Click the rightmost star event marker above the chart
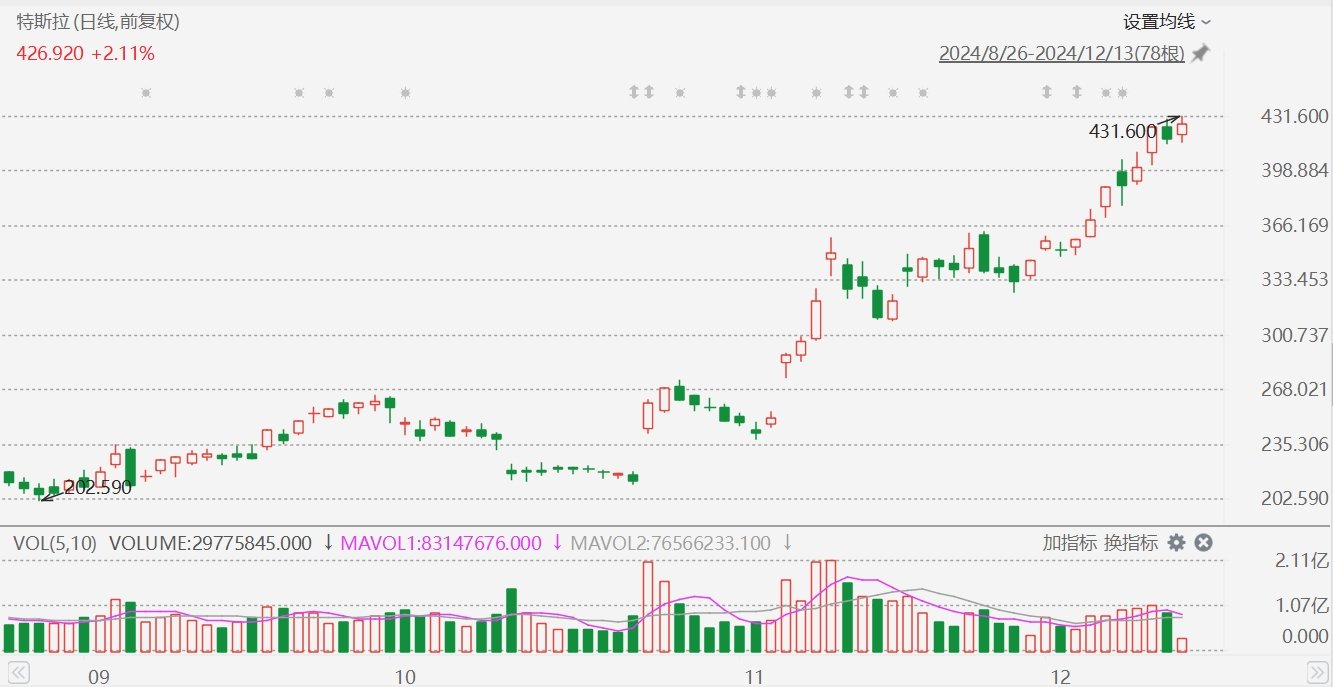Screen dimensions: 1333x687 tap(1122, 93)
